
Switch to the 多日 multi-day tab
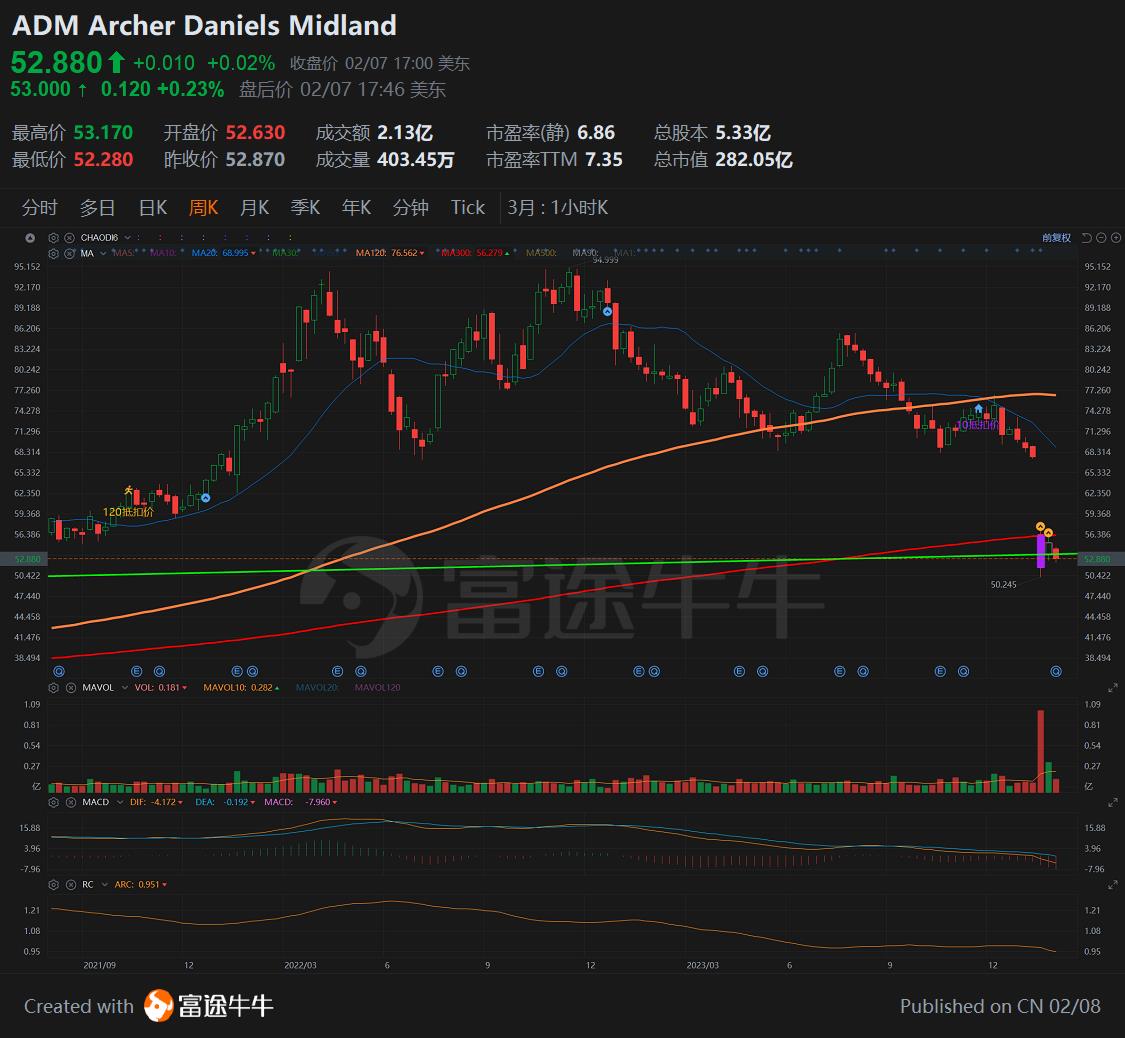[x=98, y=207]
